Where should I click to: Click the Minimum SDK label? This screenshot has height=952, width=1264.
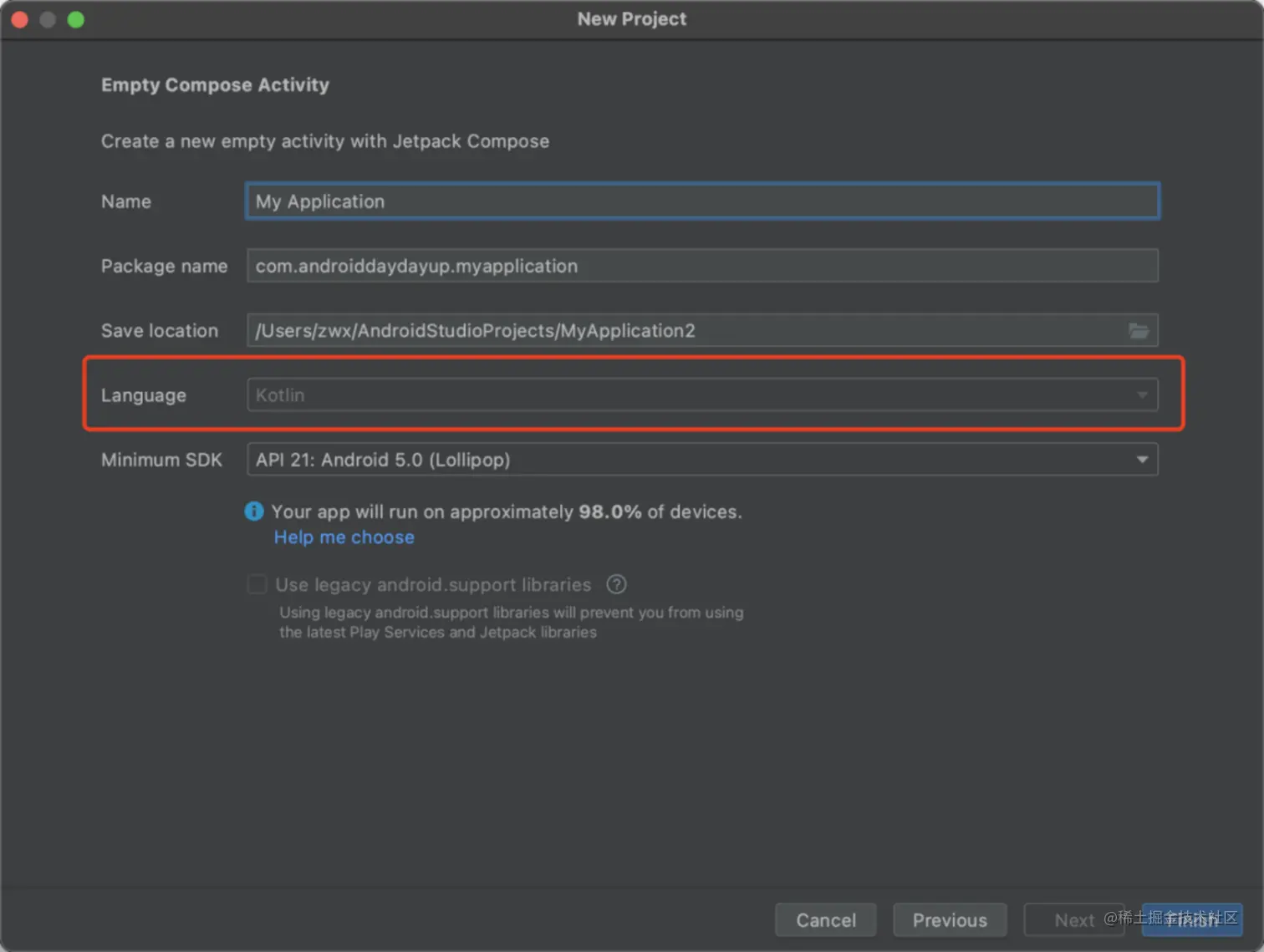(161, 460)
